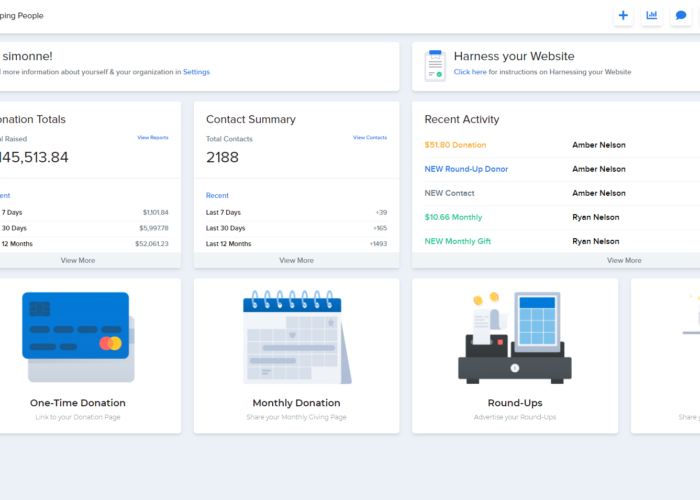
Task: Open the One-Time Donation card title
Action: click(78, 403)
